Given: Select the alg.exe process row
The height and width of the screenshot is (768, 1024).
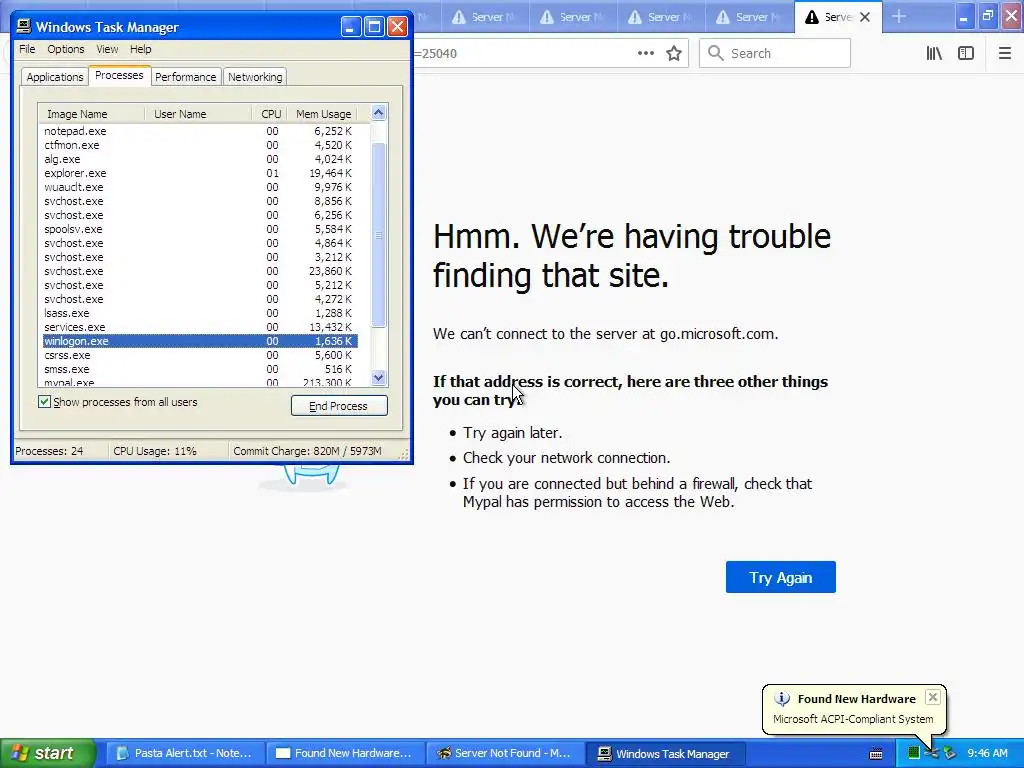Looking at the screenshot, I should pos(199,159).
